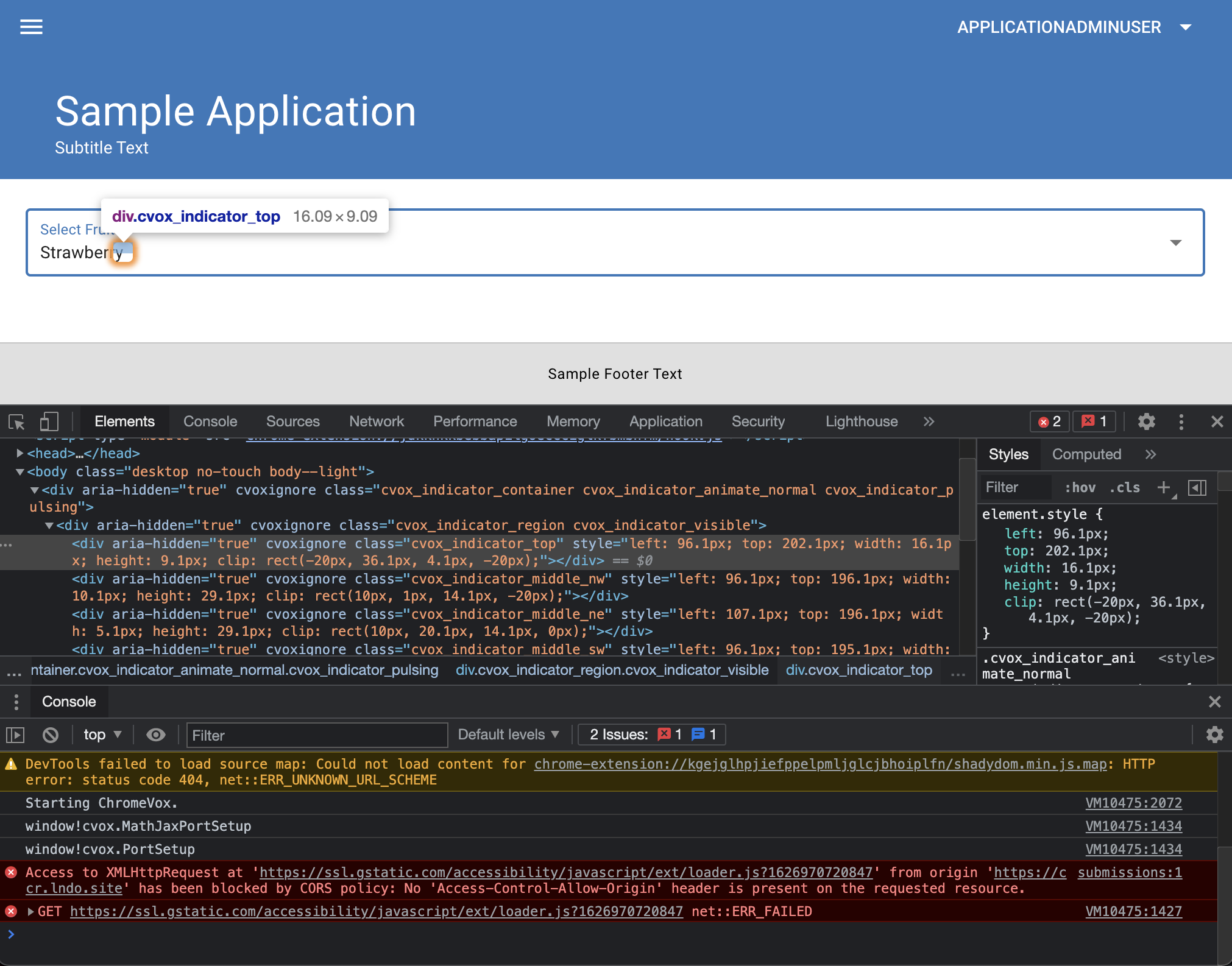
Task: Open the page hamburger menu
Action: tap(31, 26)
